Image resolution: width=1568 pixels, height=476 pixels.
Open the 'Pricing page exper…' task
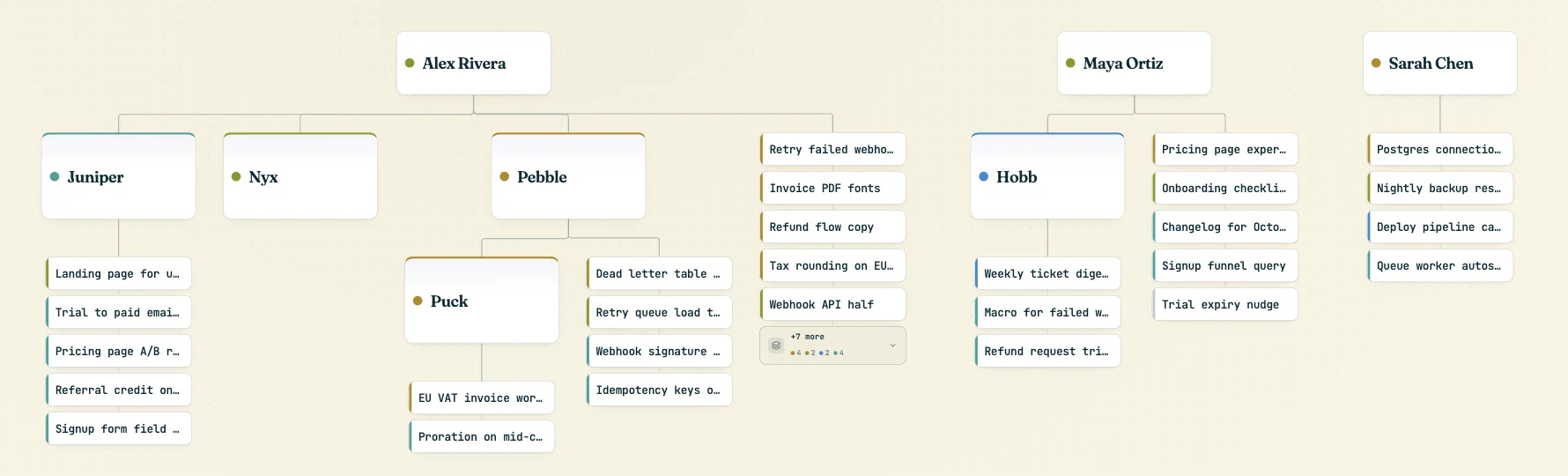(x=1225, y=149)
